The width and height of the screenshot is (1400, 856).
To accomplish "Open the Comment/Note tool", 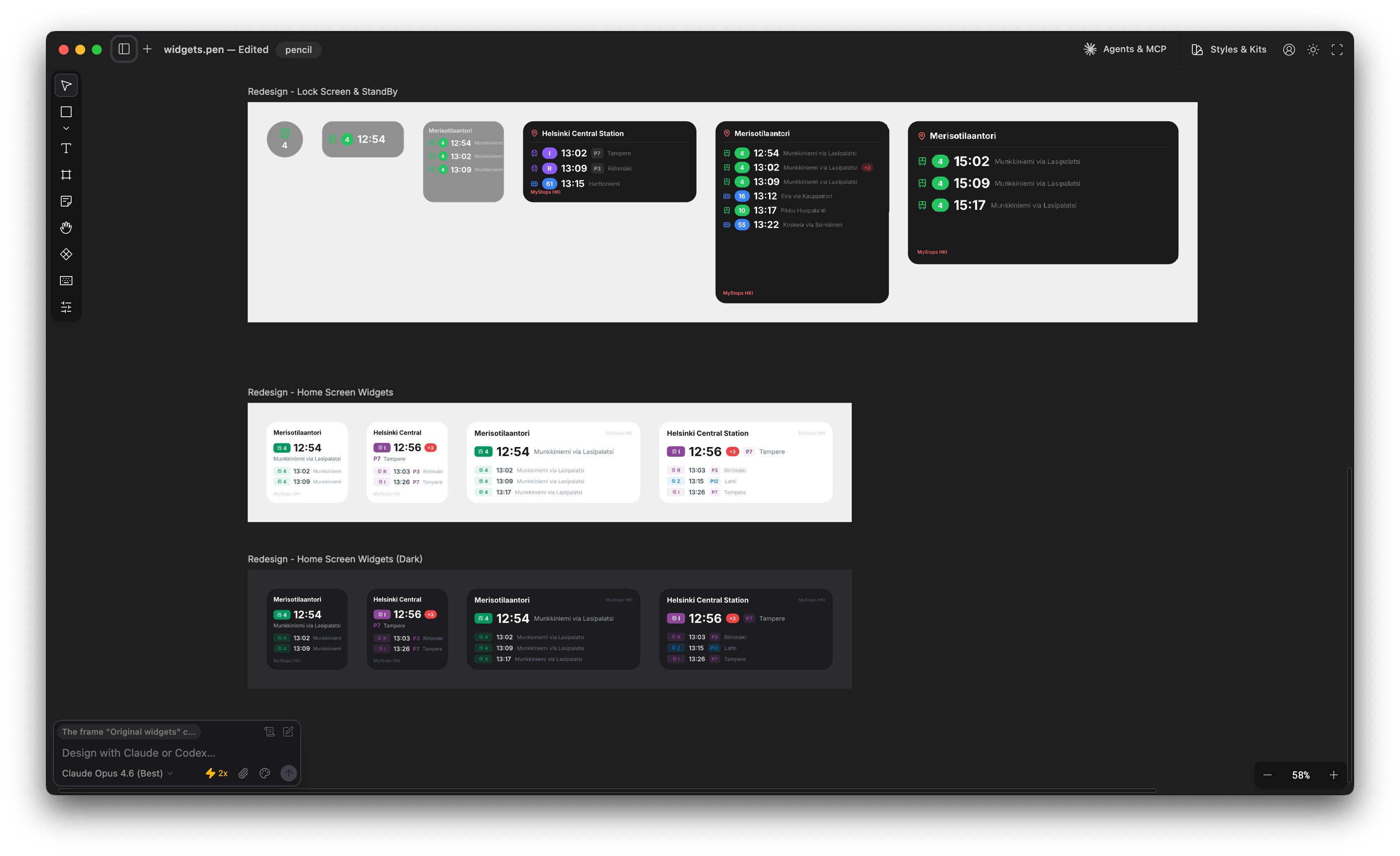I will pos(66,201).
